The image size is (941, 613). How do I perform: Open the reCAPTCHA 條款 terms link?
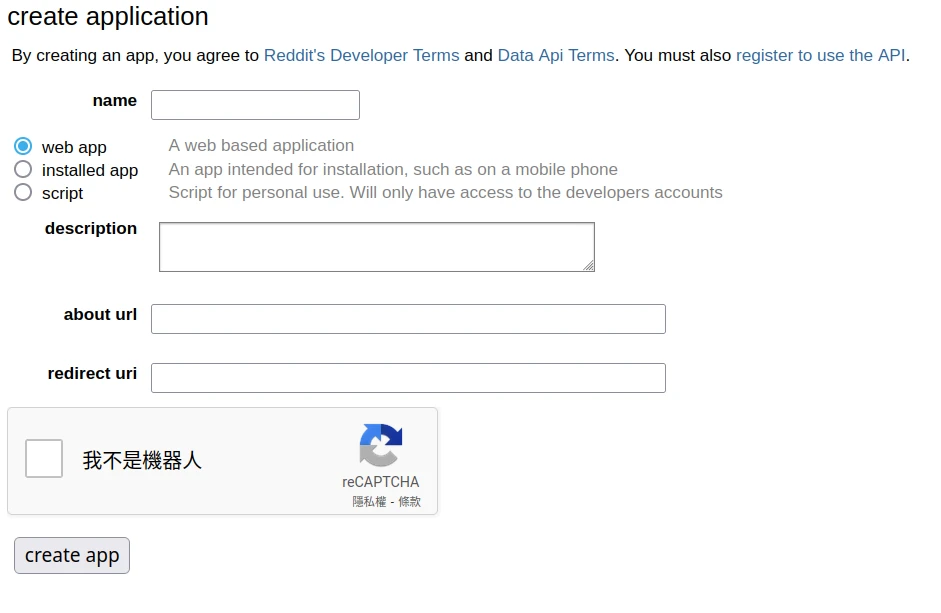(x=409, y=502)
